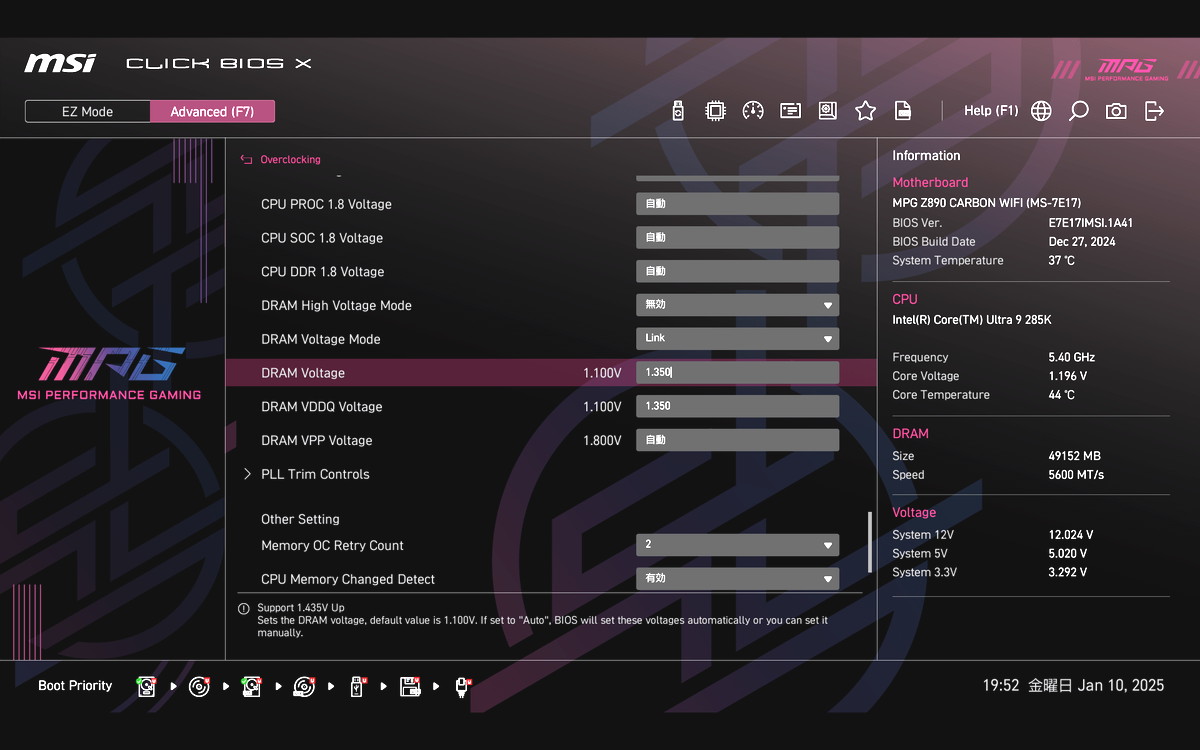Click the memory profile card icon

(790, 111)
